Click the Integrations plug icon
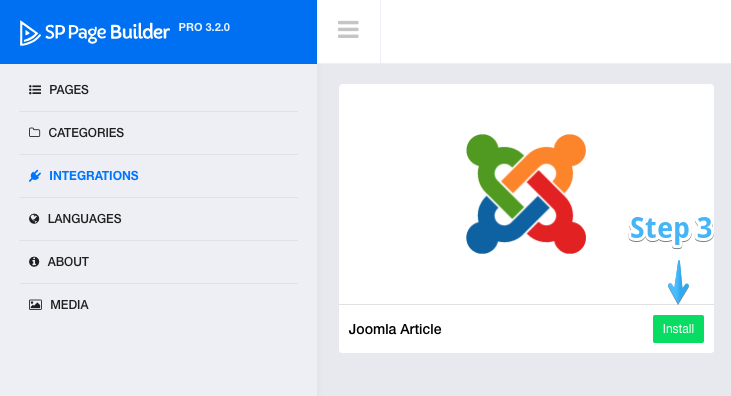731x396 pixels. click(x=34, y=176)
